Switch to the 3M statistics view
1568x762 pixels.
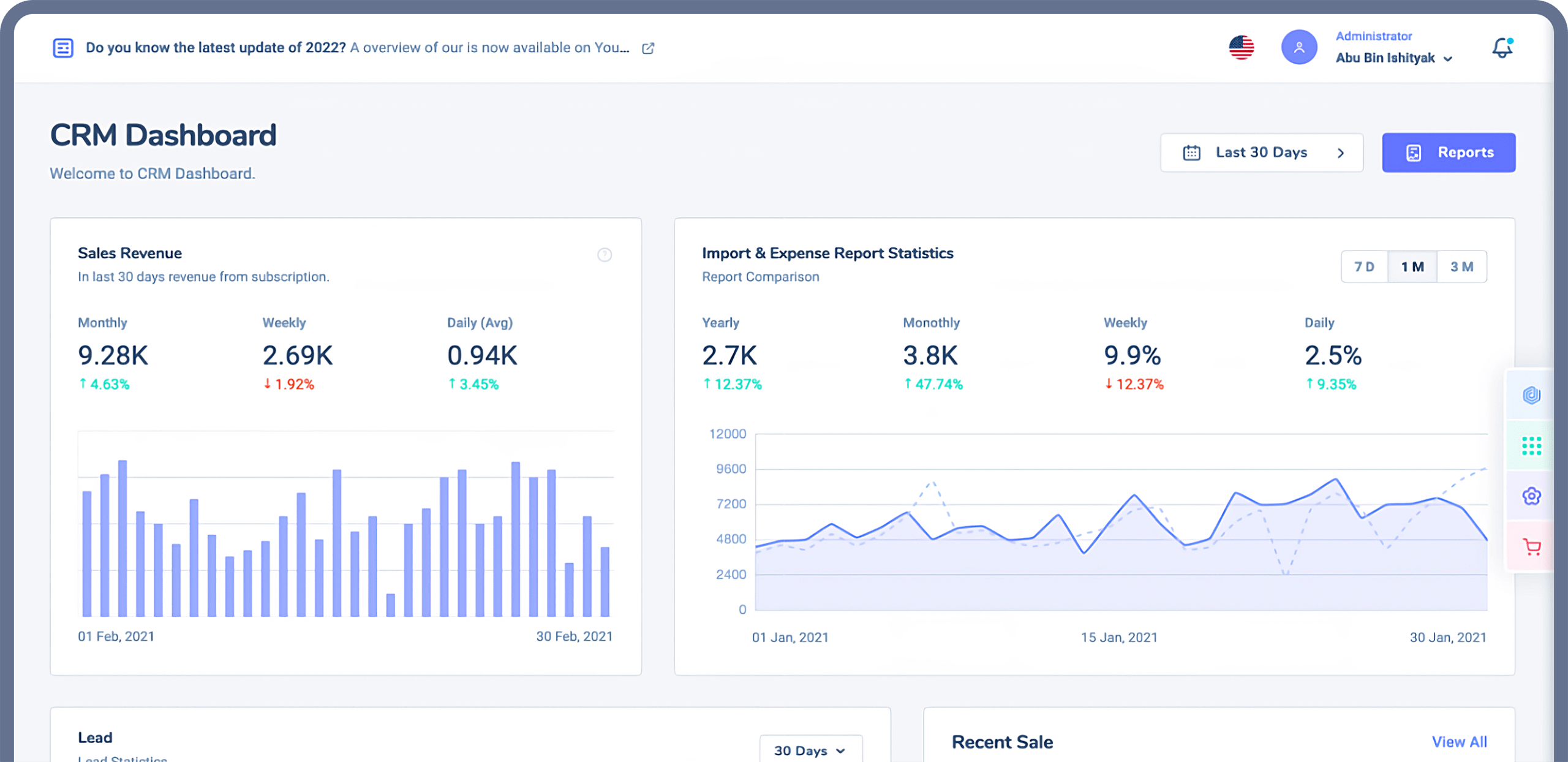(1463, 266)
